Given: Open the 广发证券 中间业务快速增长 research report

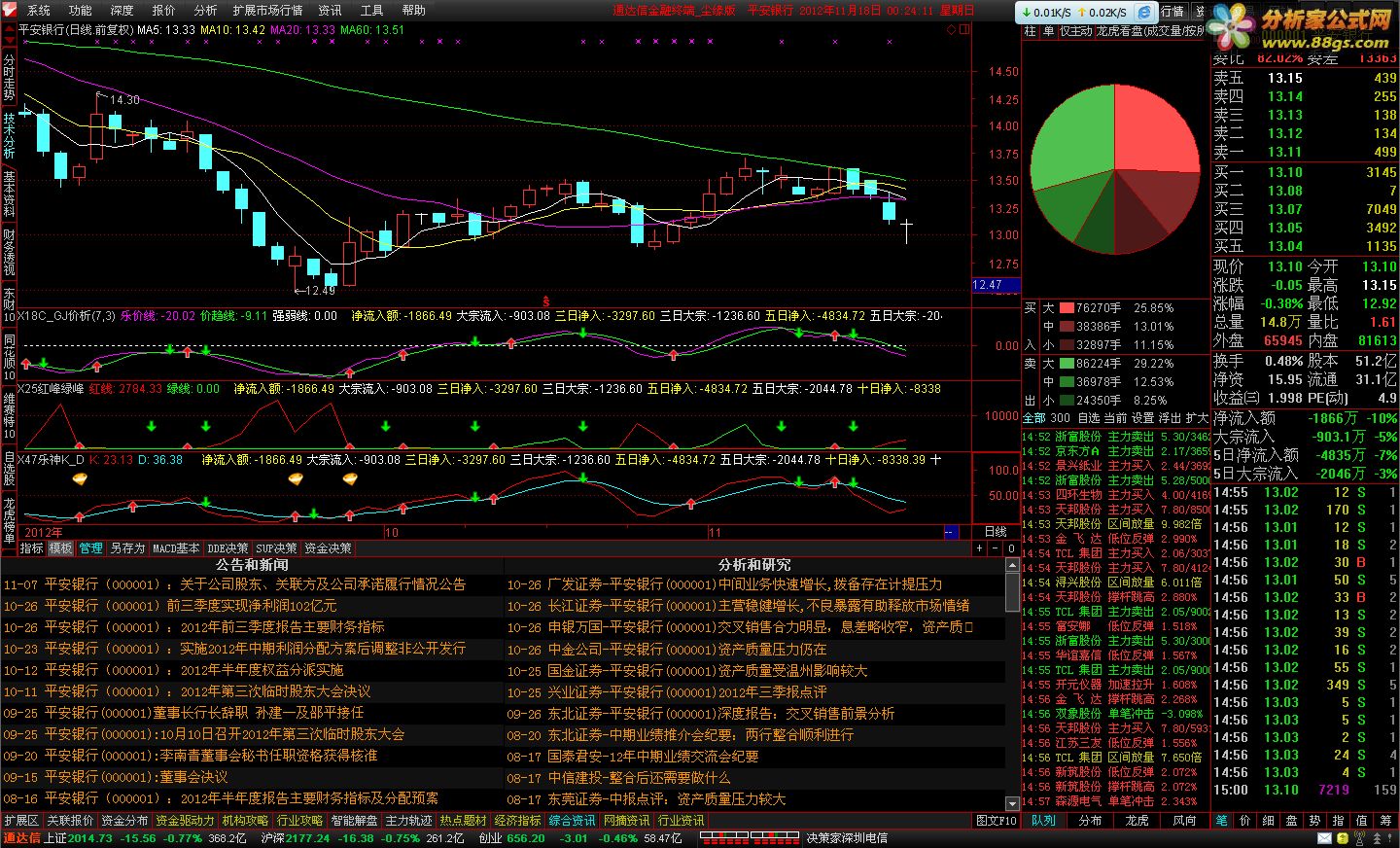Looking at the screenshot, I should (x=724, y=584).
